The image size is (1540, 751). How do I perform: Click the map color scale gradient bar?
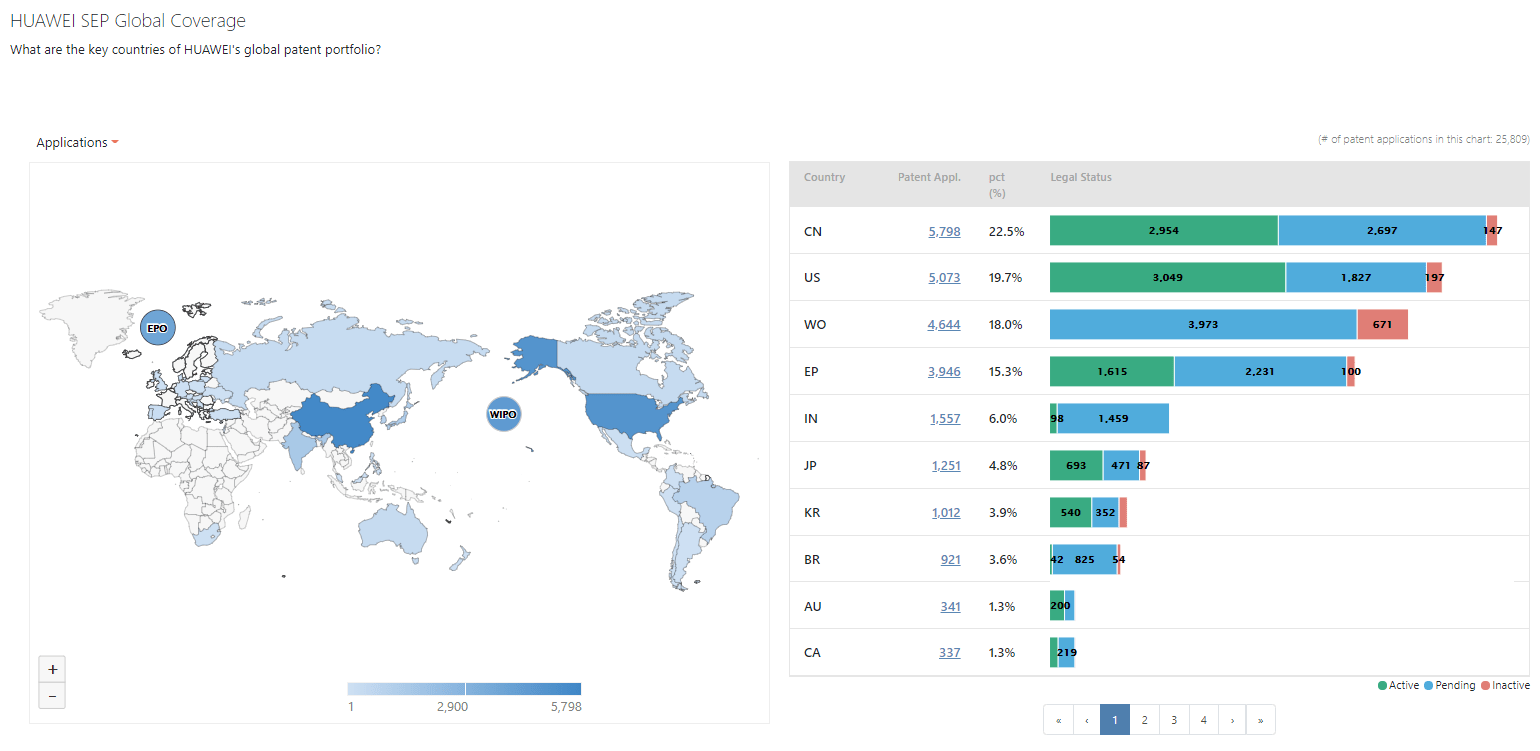(464, 689)
